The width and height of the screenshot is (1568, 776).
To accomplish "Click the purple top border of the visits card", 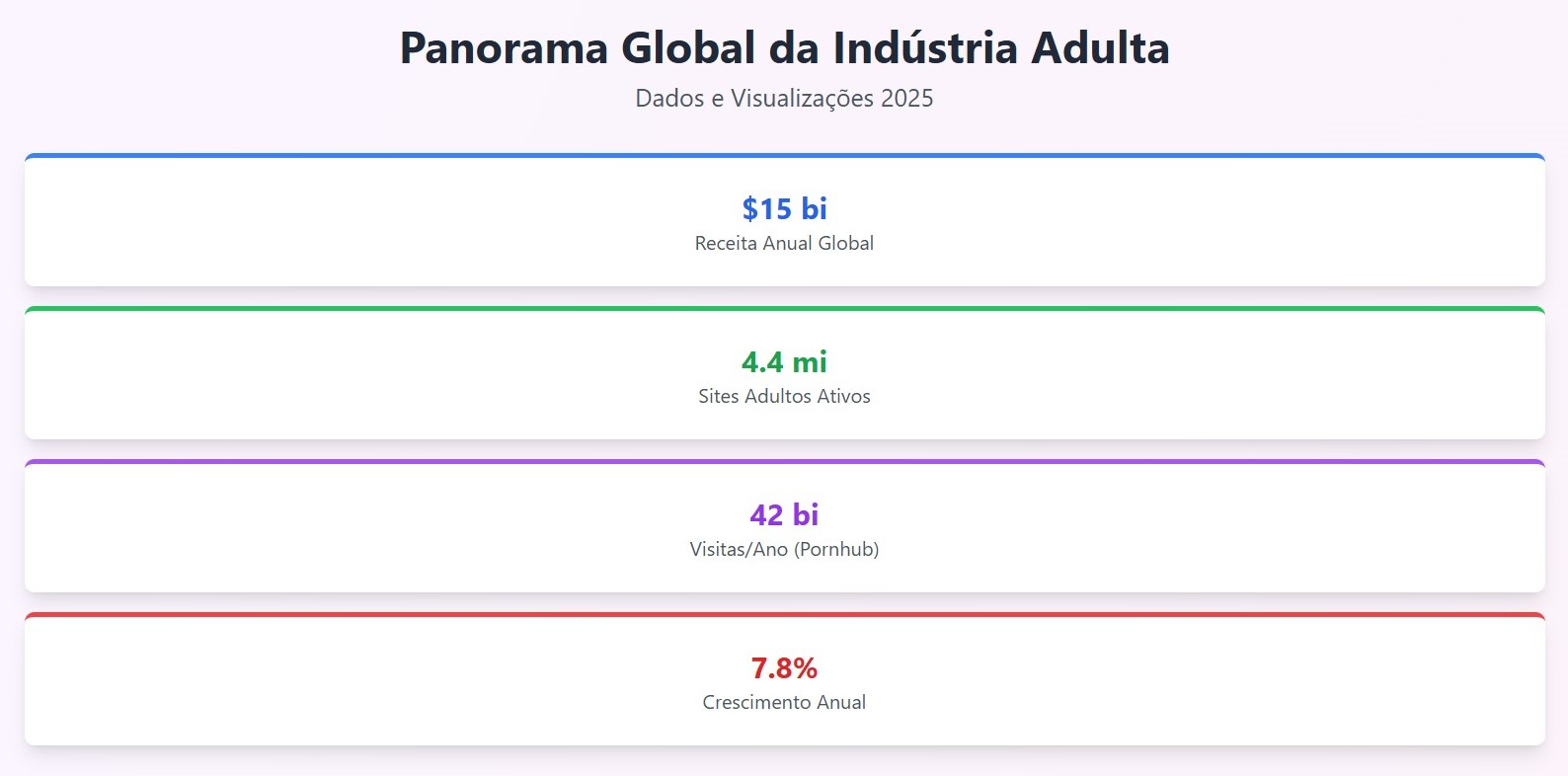I will 784,462.
